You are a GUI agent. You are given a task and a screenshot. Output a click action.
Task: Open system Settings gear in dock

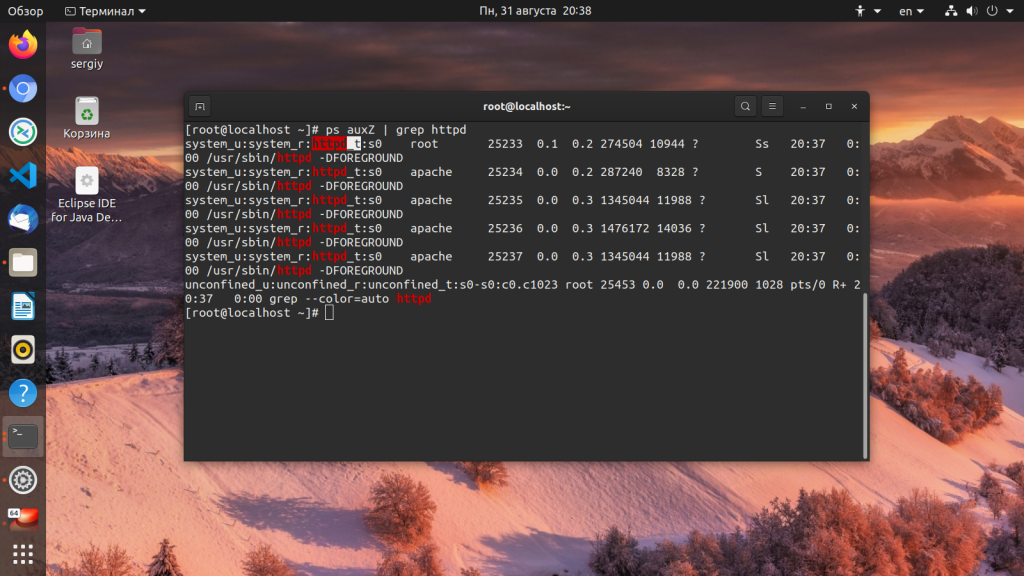pyautogui.click(x=23, y=480)
